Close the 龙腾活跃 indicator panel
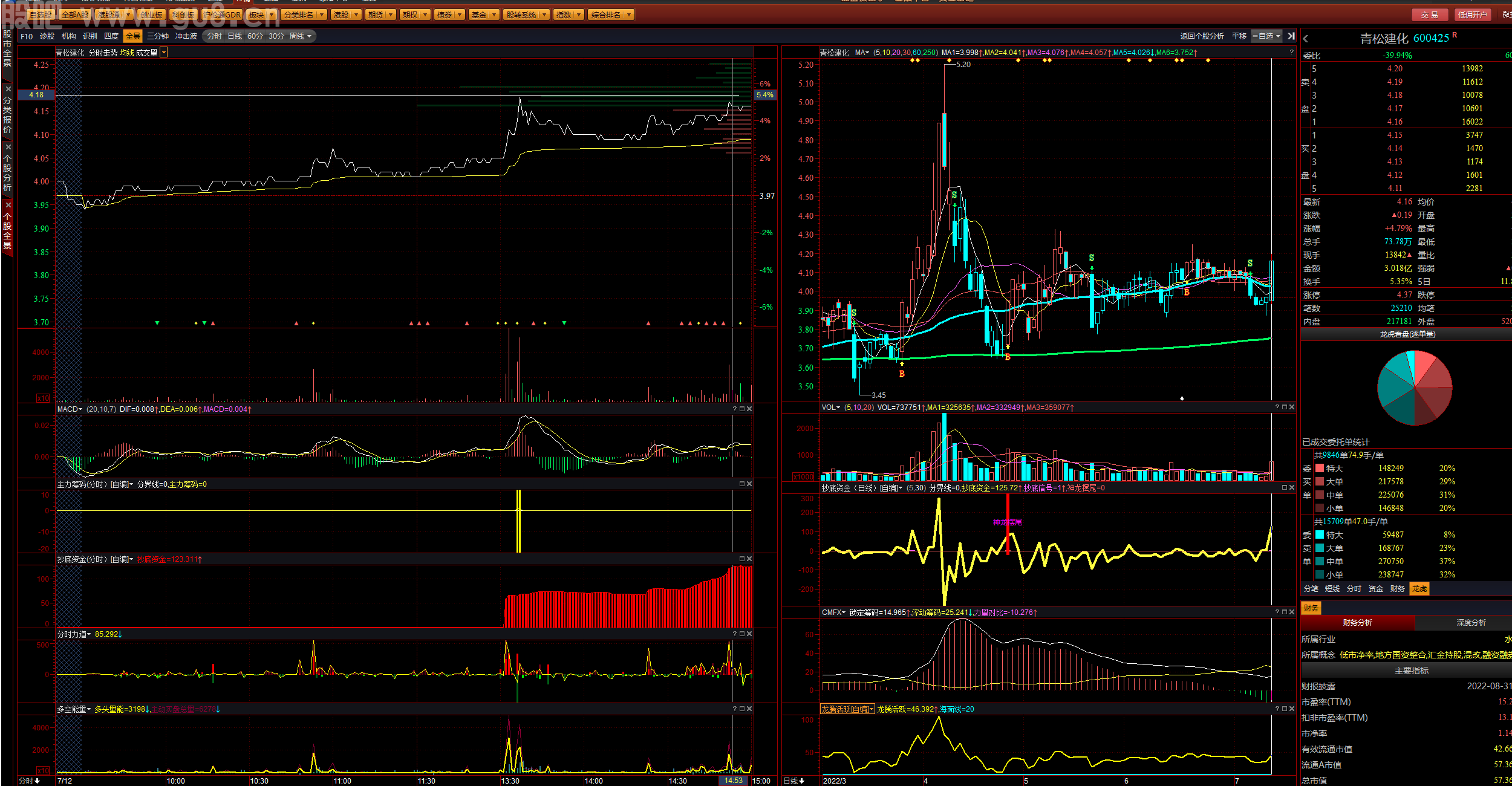The height and width of the screenshot is (786, 1512). (1292, 709)
